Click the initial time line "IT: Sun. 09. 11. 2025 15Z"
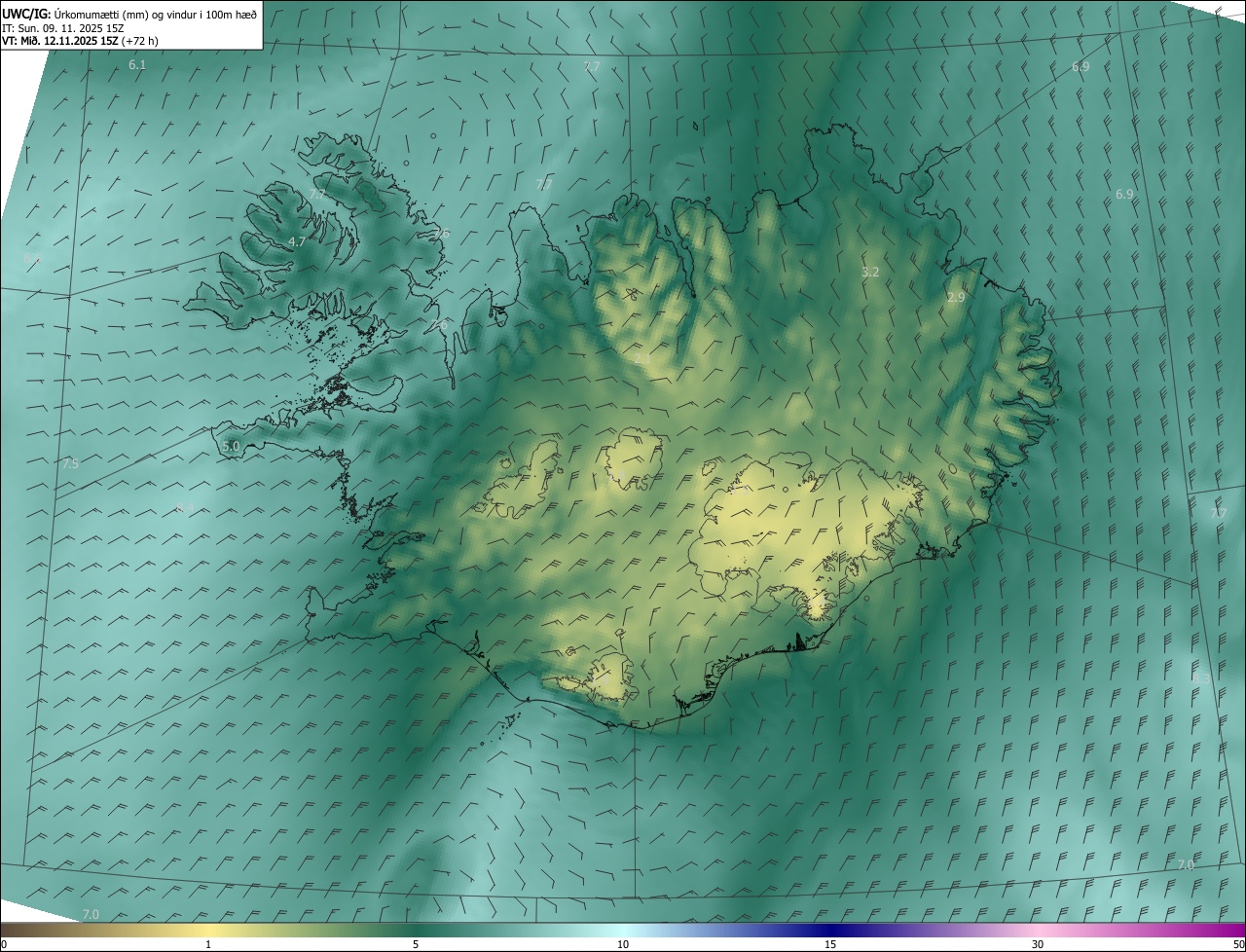Viewport: 1246px width, 952px height. pos(62,27)
